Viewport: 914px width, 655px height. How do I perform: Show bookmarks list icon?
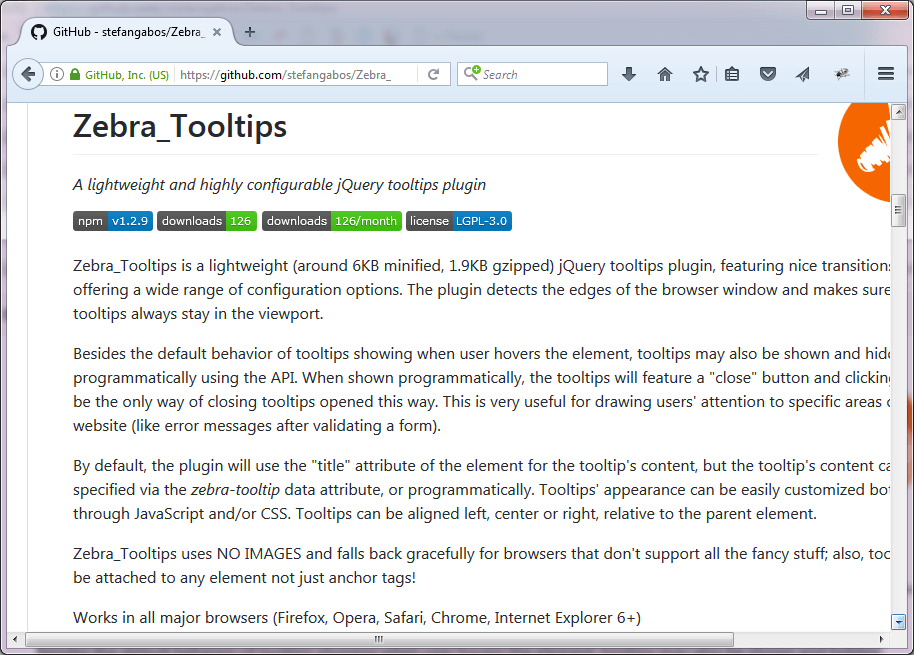[732, 74]
